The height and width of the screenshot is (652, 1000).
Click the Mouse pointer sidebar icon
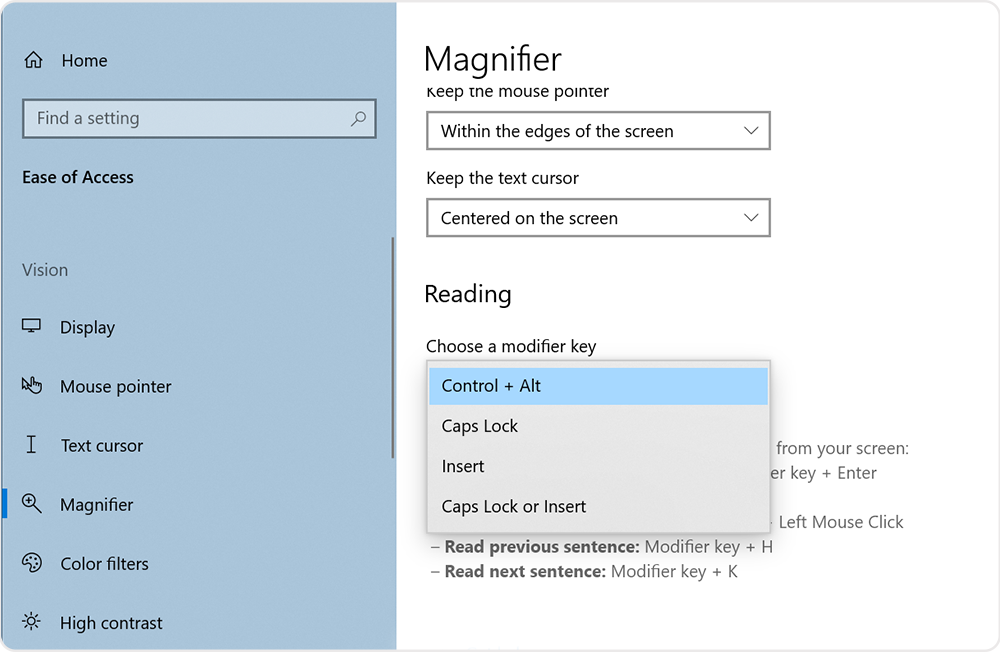click(x=33, y=386)
